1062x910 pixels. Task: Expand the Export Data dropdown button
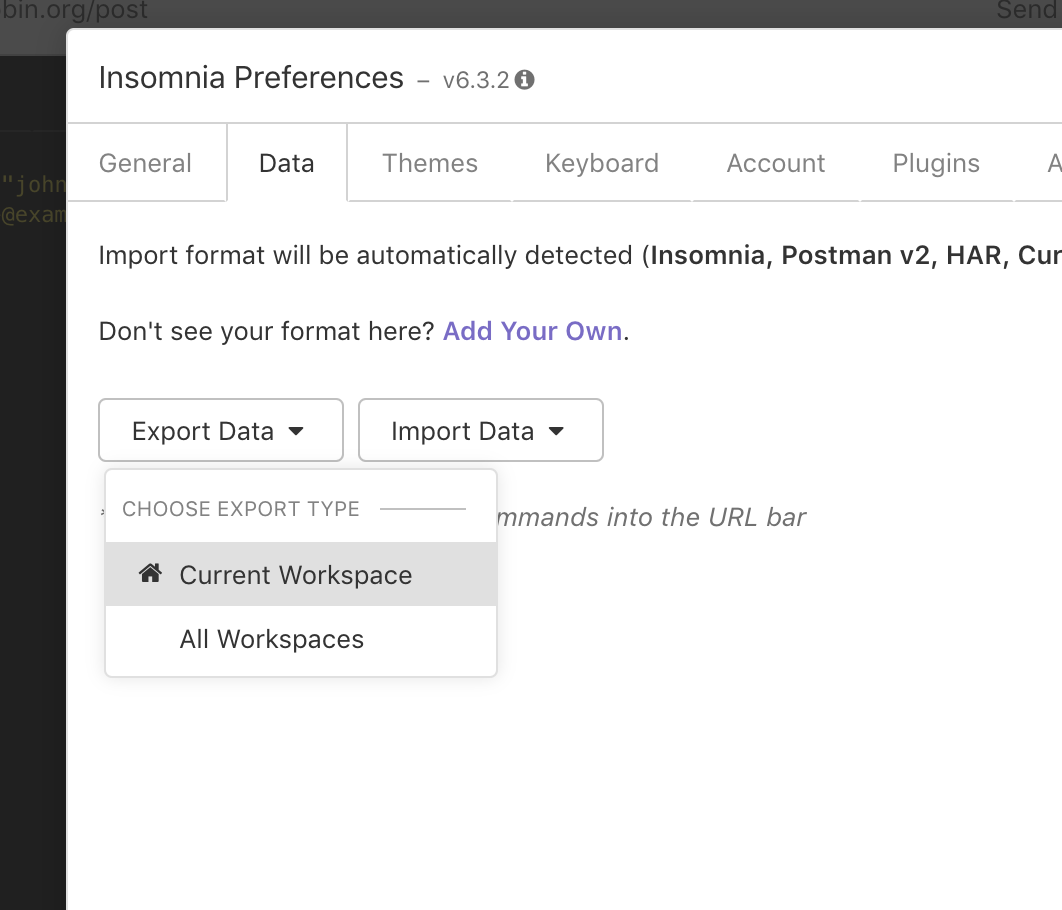(221, 430)
